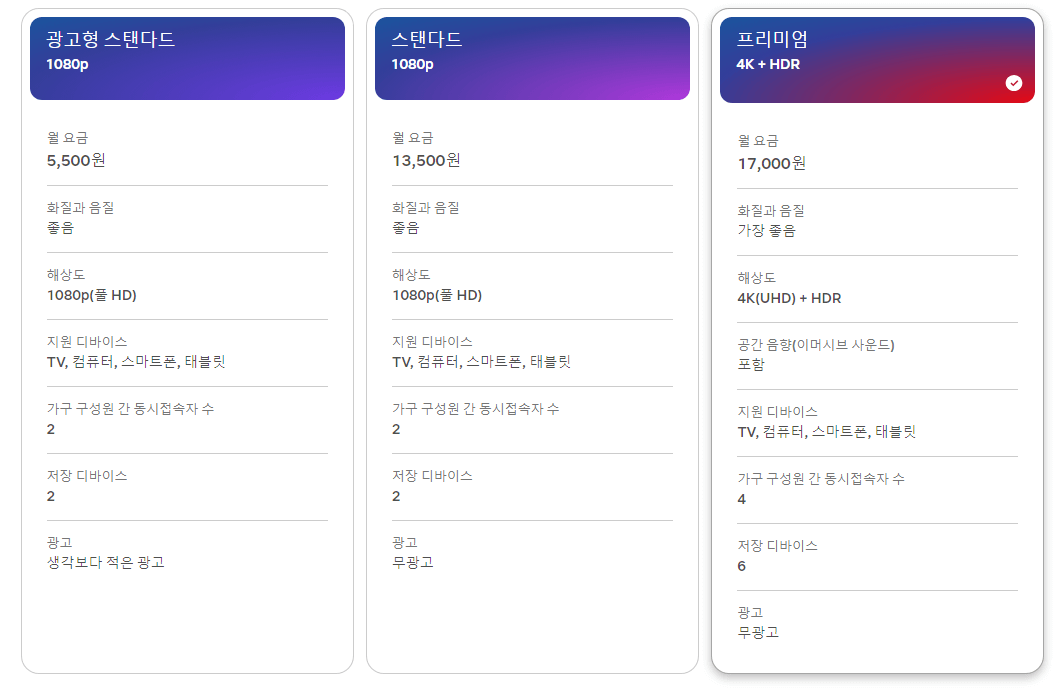Click the 월 요금 section on 스탠다드
1059x688 pixels.
[532, 149]
